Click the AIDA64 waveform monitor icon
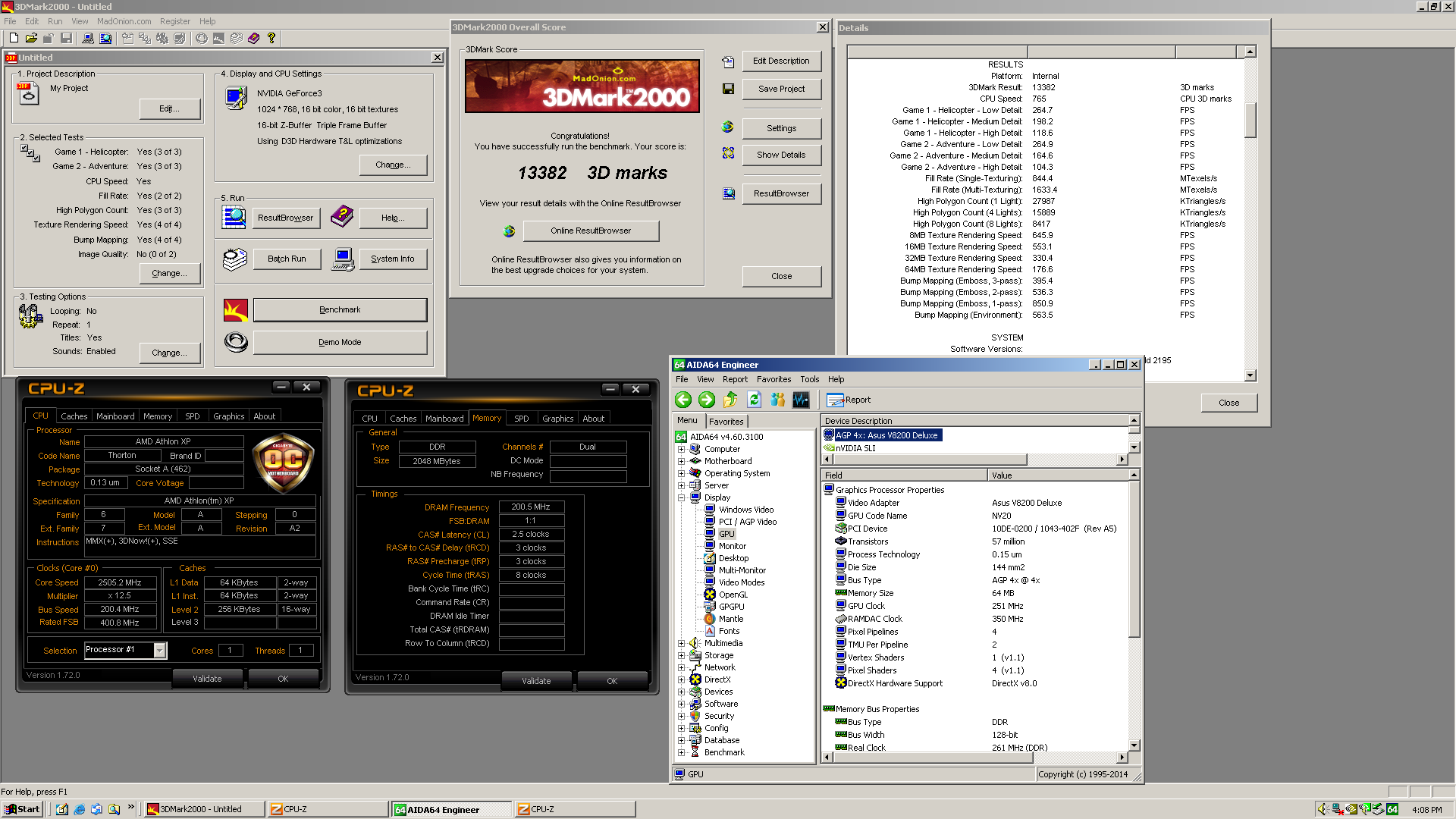 (x=801, y=400)
